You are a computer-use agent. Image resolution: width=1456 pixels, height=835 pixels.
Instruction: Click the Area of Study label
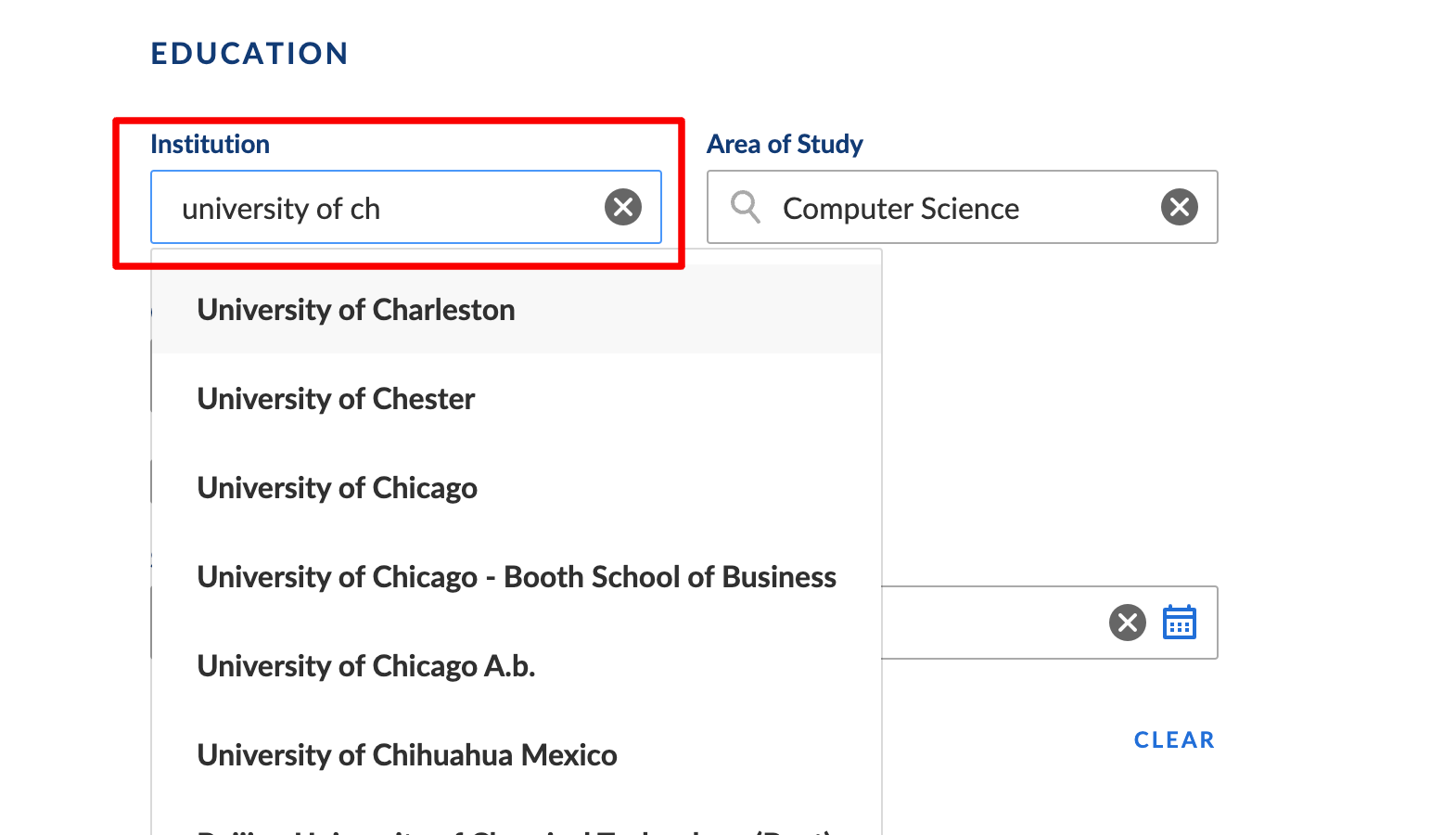click(x=785, y=145)
